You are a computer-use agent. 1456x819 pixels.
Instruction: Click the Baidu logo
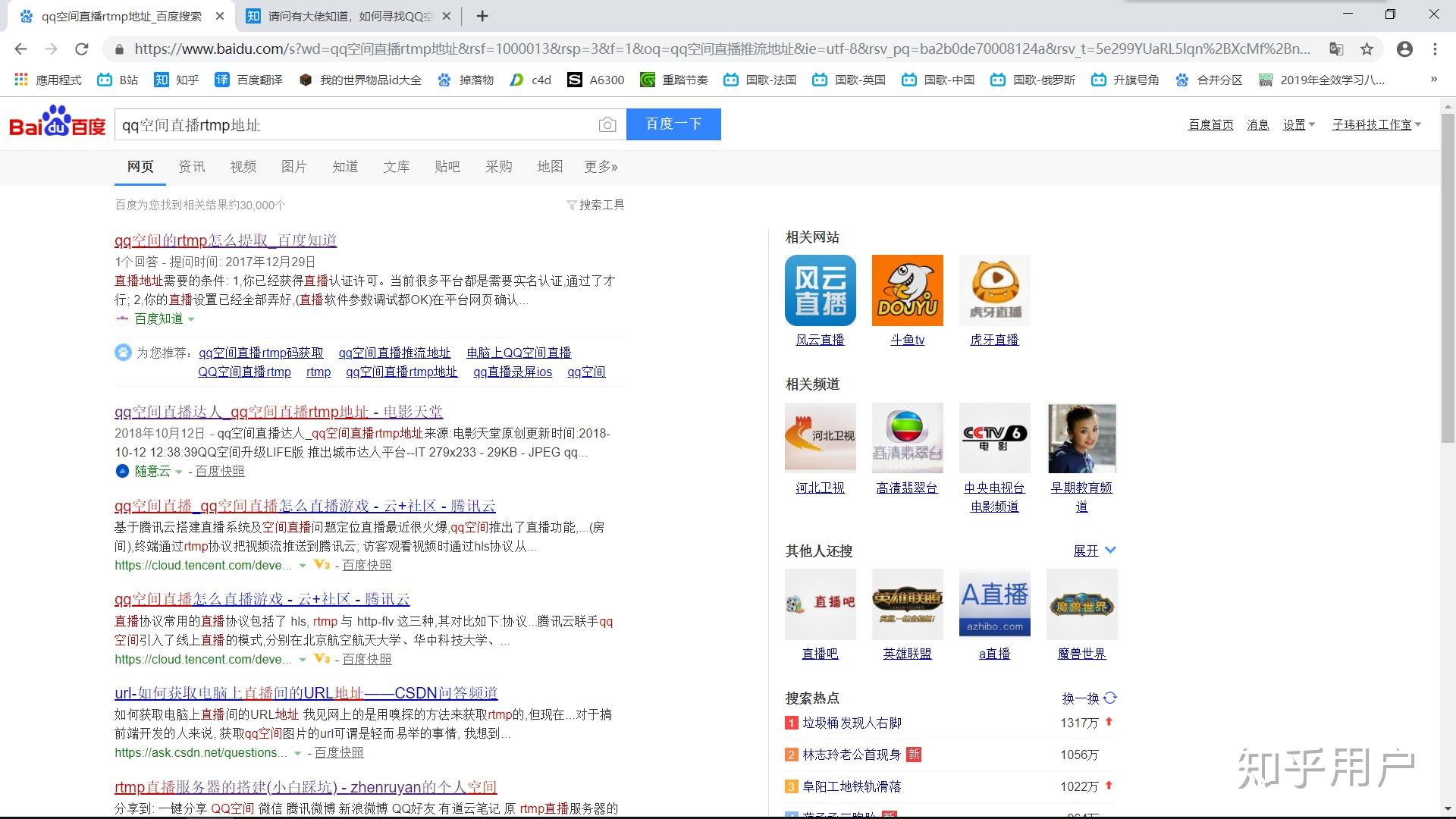point(57,123)
